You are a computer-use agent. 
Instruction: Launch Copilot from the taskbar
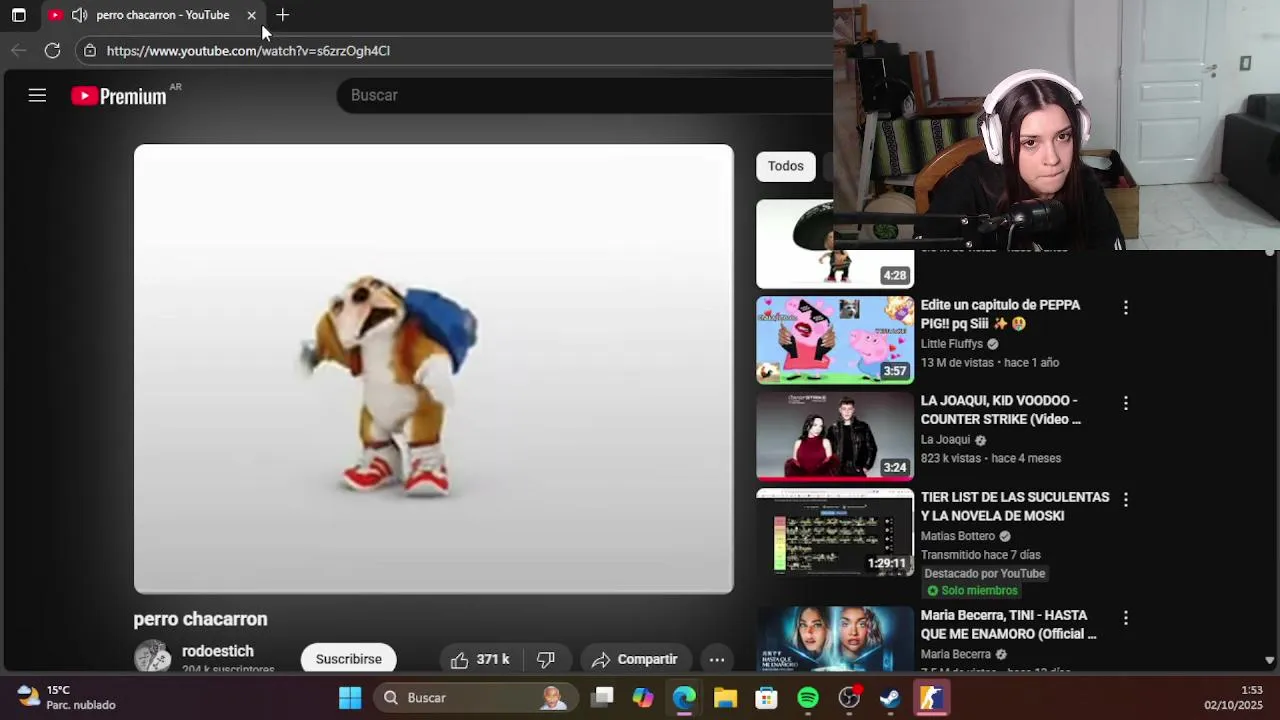point(643,698)
